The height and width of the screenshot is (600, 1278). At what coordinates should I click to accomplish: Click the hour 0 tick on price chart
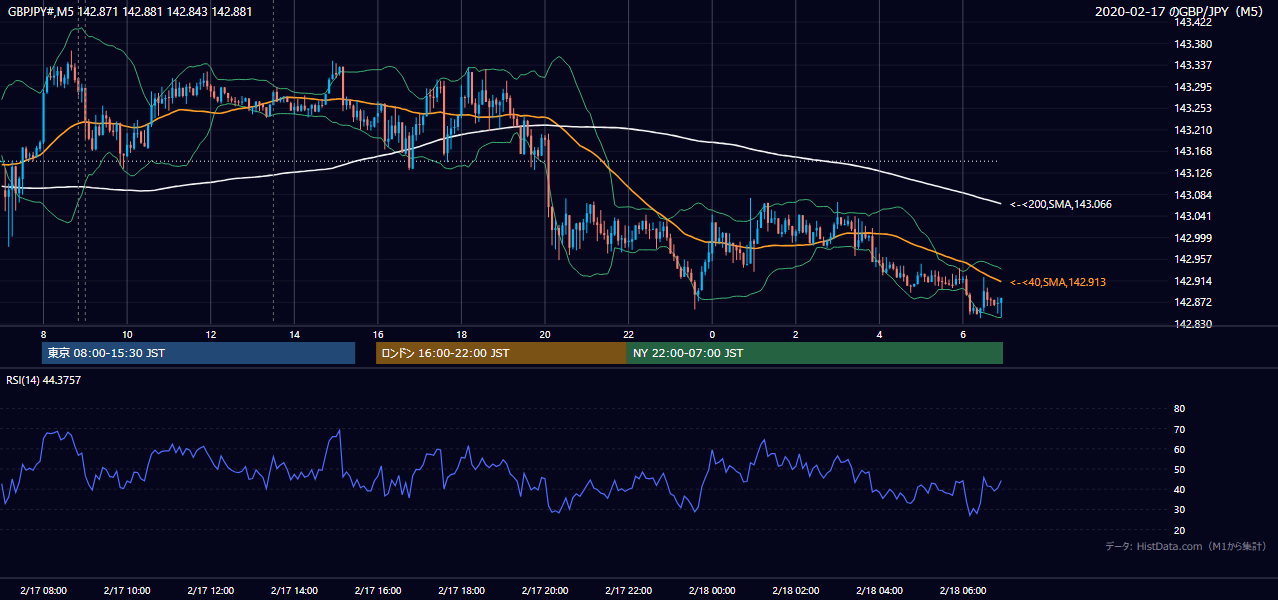pos(712,334)
